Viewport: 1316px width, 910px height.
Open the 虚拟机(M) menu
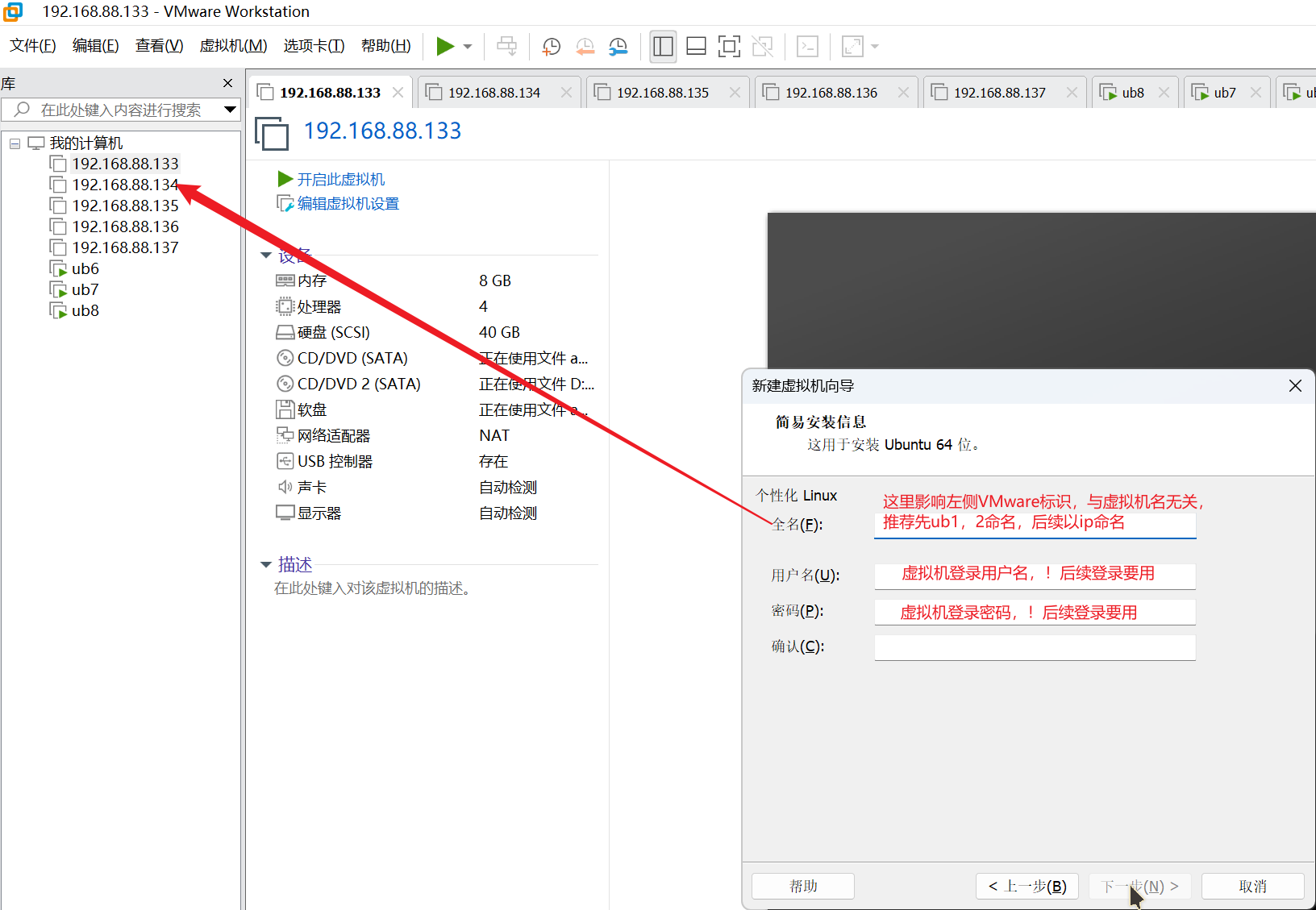click(233, 46)
